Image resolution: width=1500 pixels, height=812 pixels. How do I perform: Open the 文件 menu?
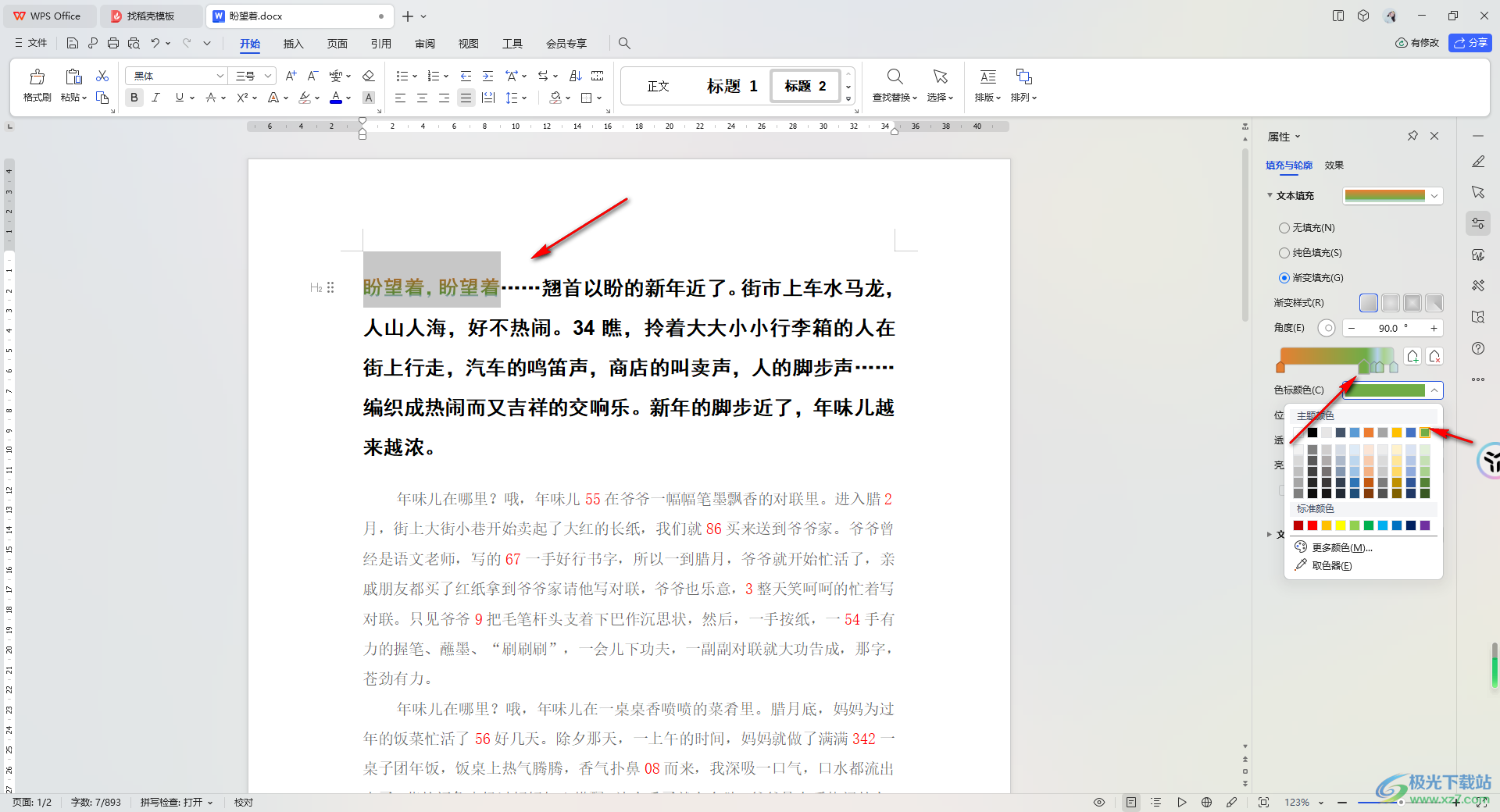coord(31,43)
